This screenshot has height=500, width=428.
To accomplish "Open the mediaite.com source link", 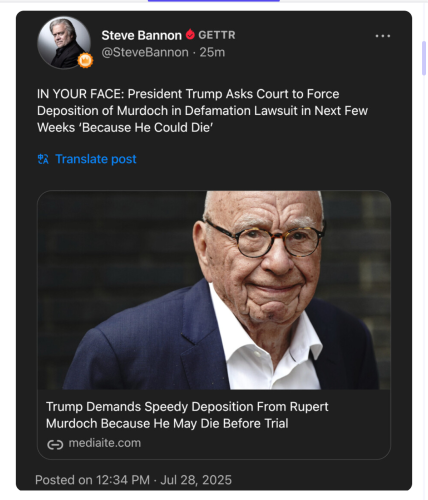I will (105, 443).
